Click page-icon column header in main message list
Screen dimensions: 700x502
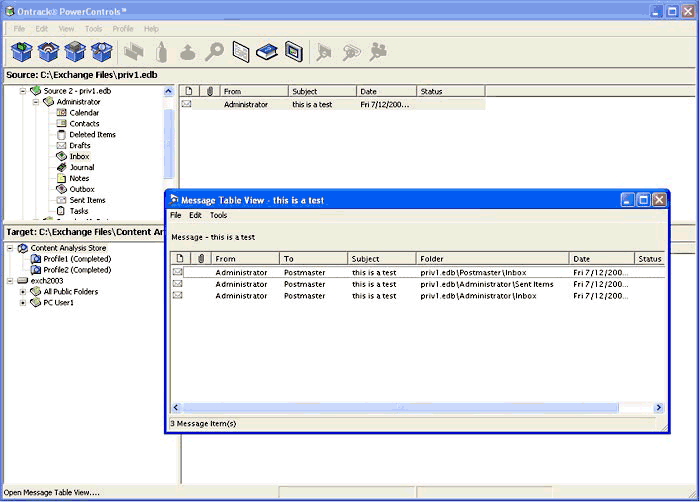189,91
